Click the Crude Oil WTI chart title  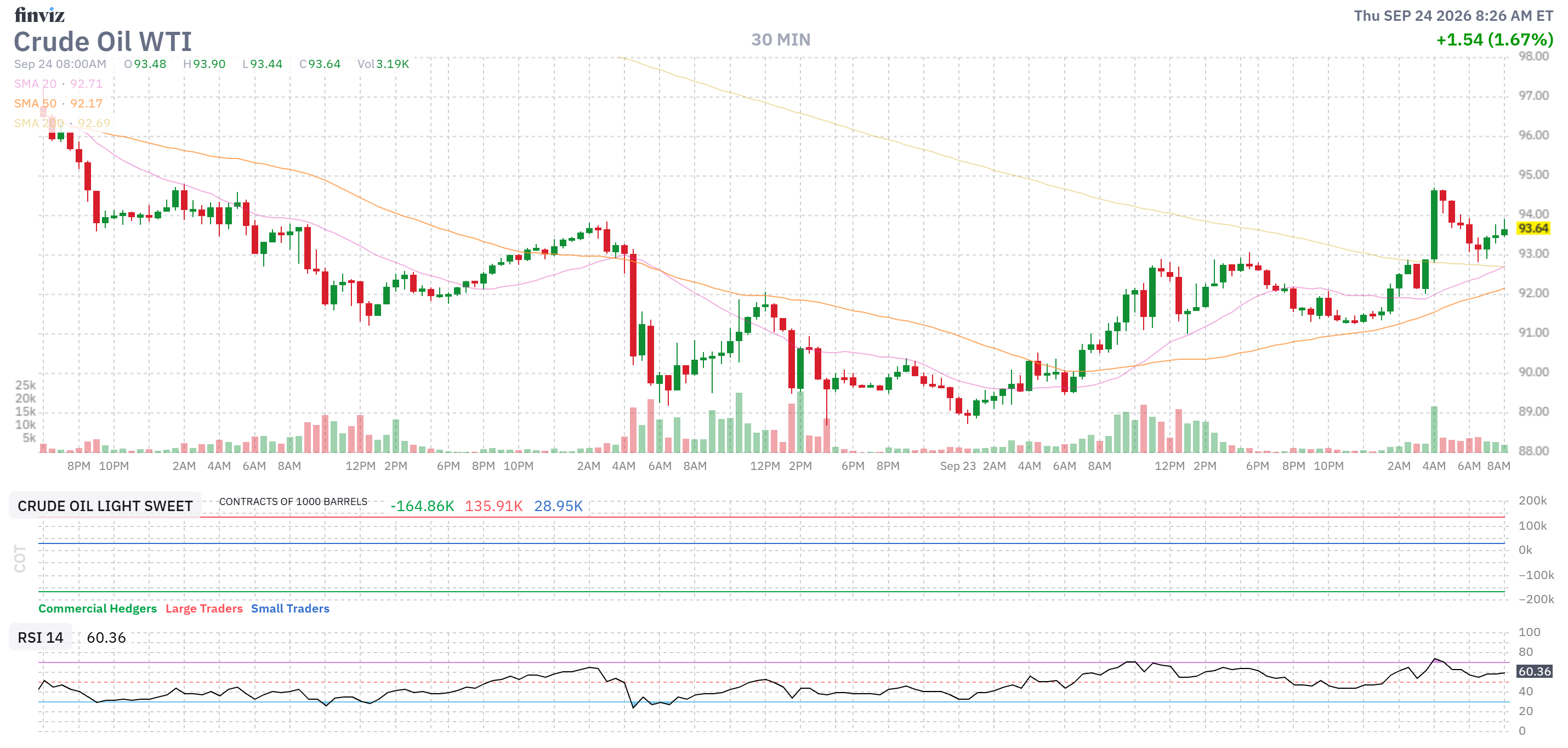(x=103, y=42)
